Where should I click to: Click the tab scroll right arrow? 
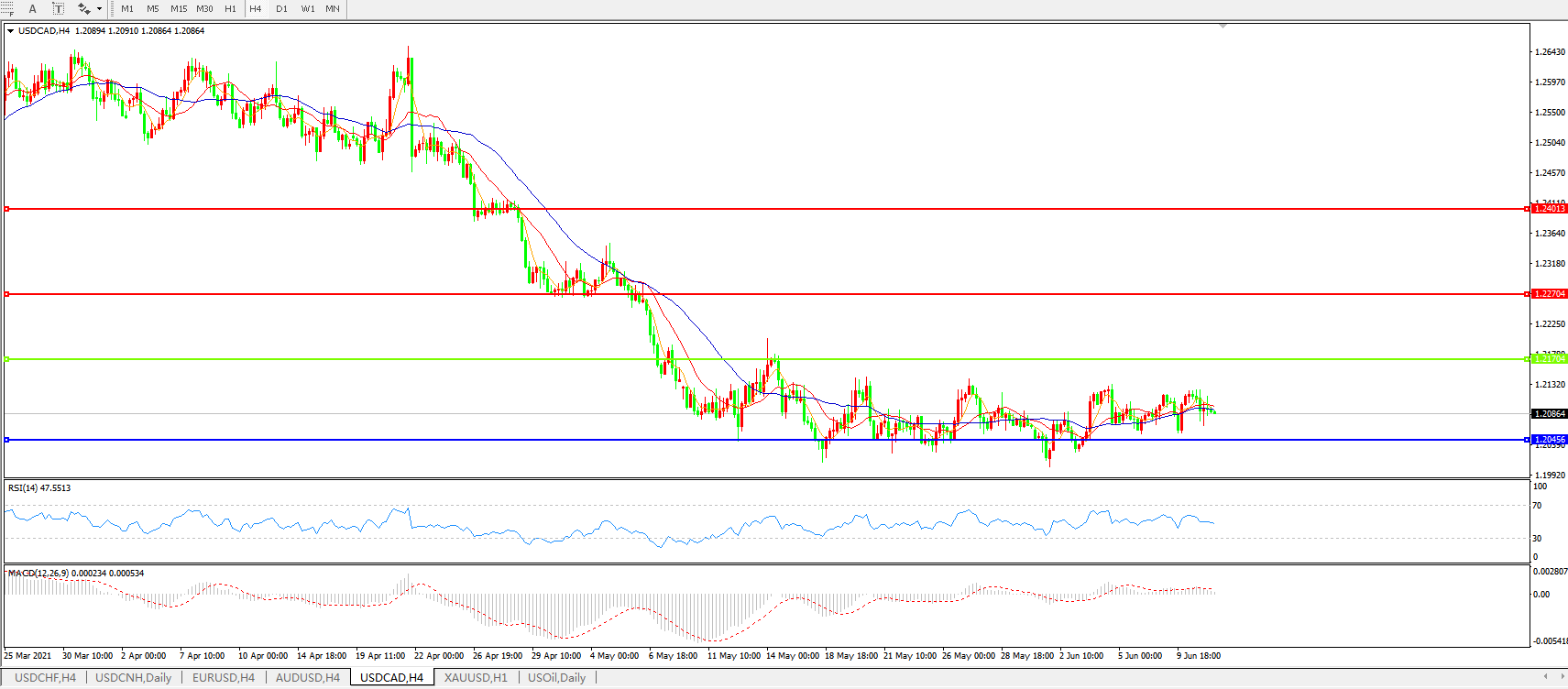click(1562, 677)
